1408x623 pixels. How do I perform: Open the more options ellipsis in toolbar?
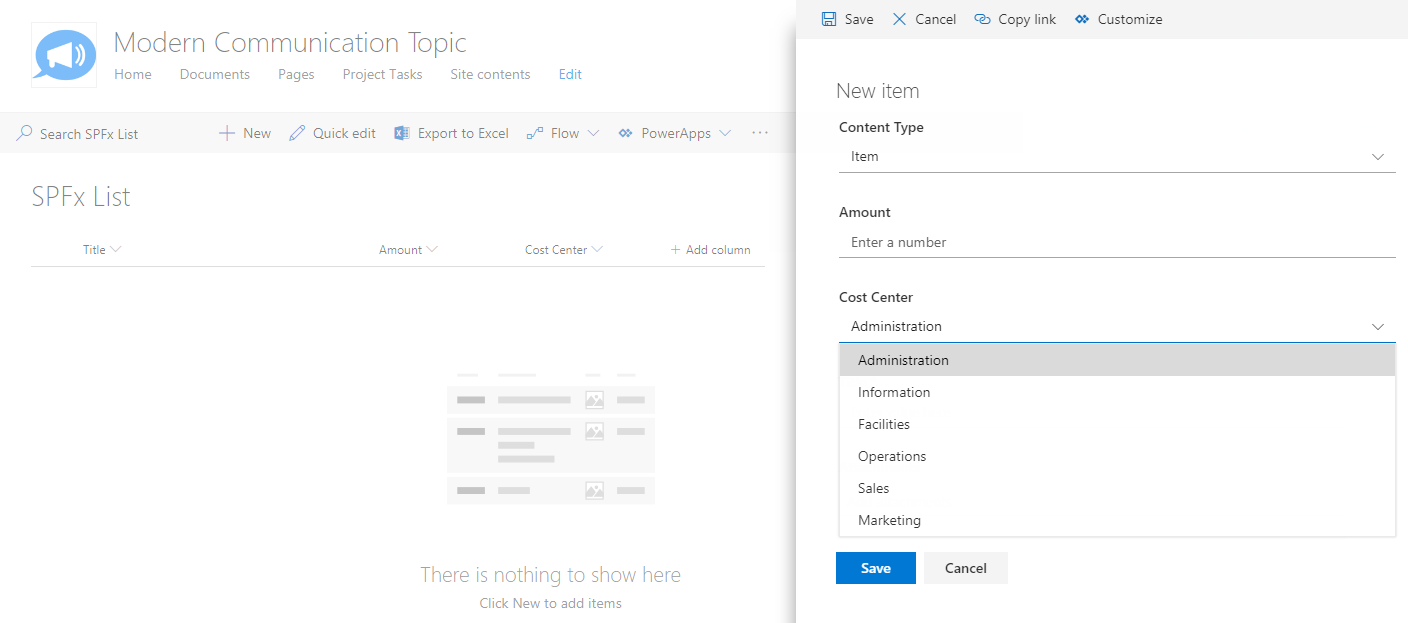click(x=760, y=133)
